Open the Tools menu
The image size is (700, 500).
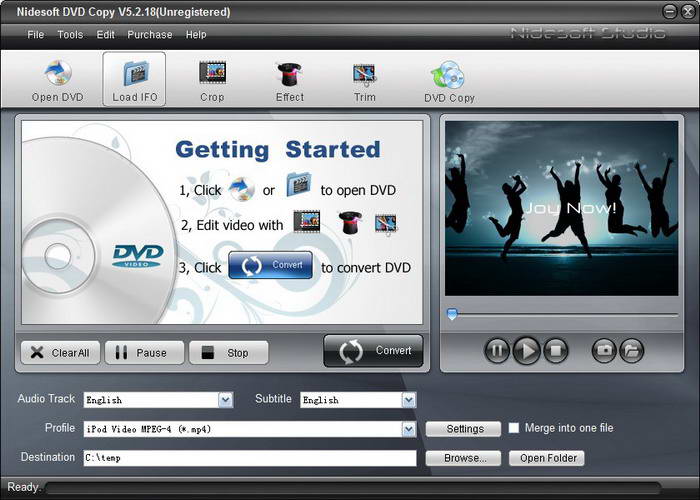pos(70,34)
